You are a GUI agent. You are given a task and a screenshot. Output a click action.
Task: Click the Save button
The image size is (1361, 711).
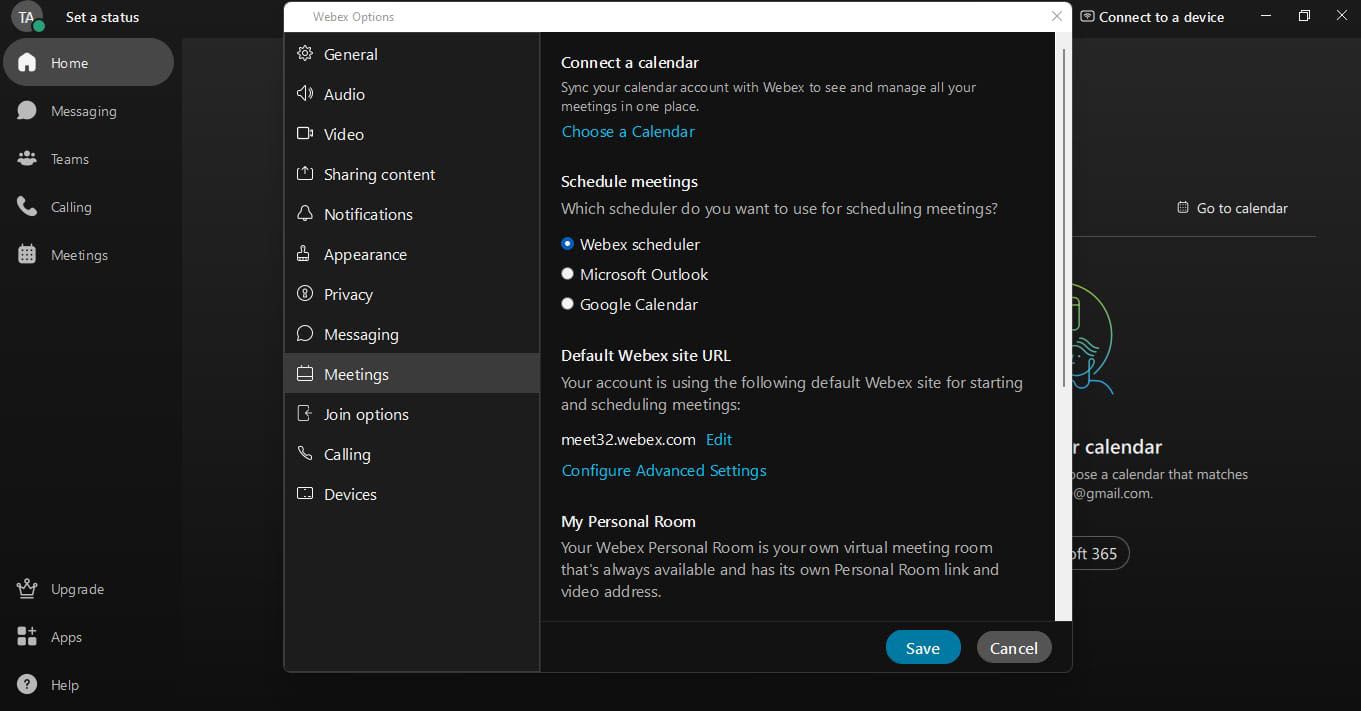922,648
